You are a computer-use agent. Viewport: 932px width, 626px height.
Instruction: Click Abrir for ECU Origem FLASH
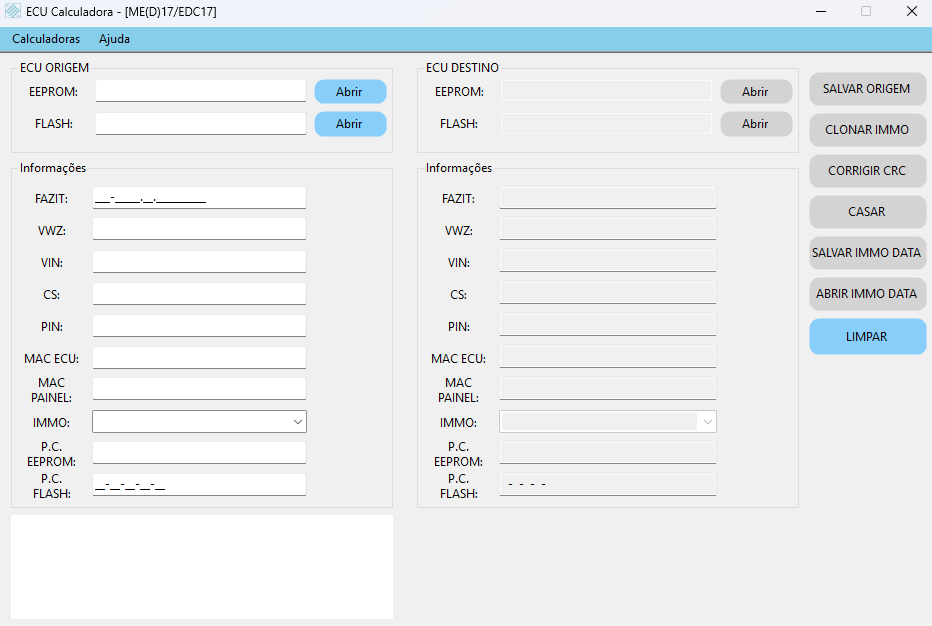[x=350, y=124]
